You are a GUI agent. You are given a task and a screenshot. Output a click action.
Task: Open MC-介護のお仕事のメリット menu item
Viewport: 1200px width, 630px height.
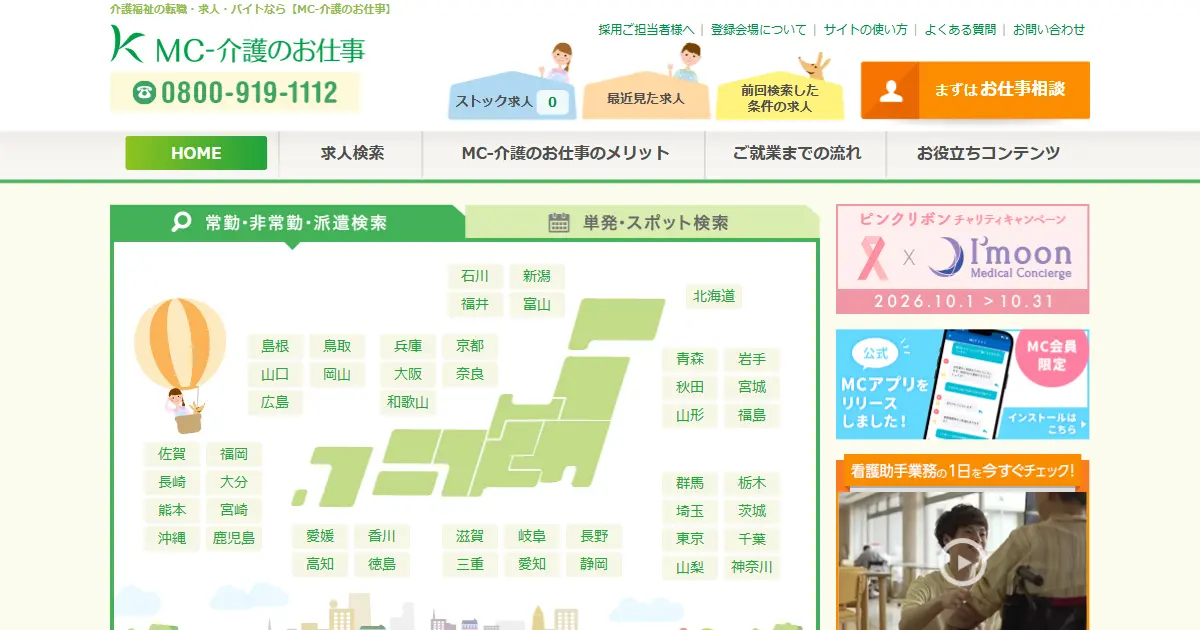[565, 153]
